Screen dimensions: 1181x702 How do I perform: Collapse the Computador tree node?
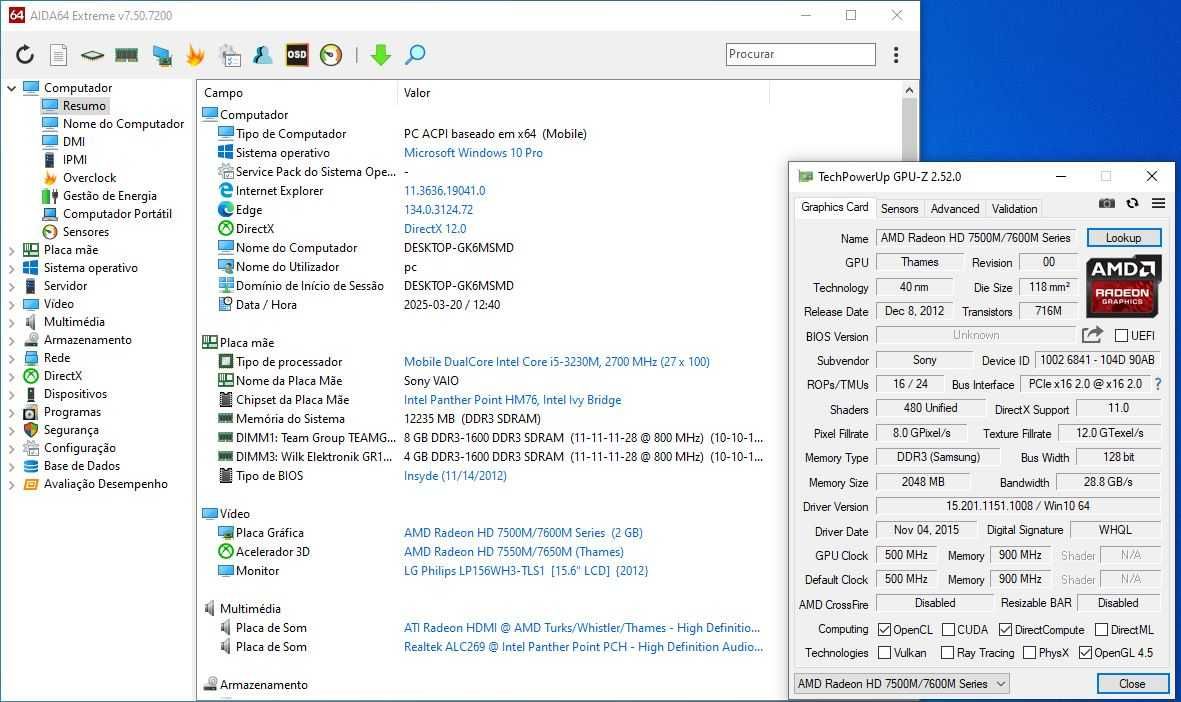click(x=11, y=88)
